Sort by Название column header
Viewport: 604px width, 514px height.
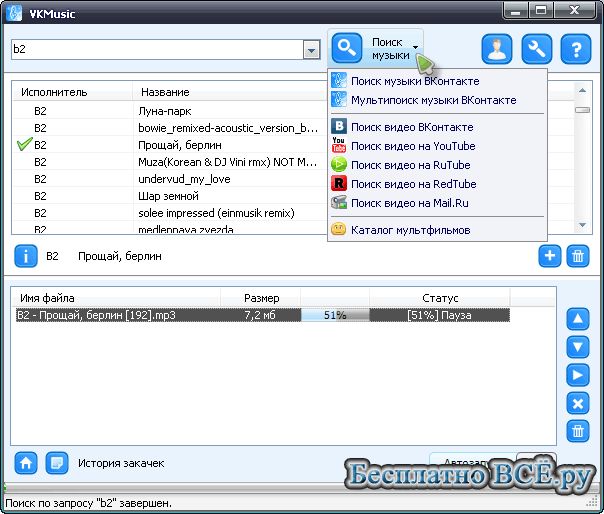tap(230, 92)
